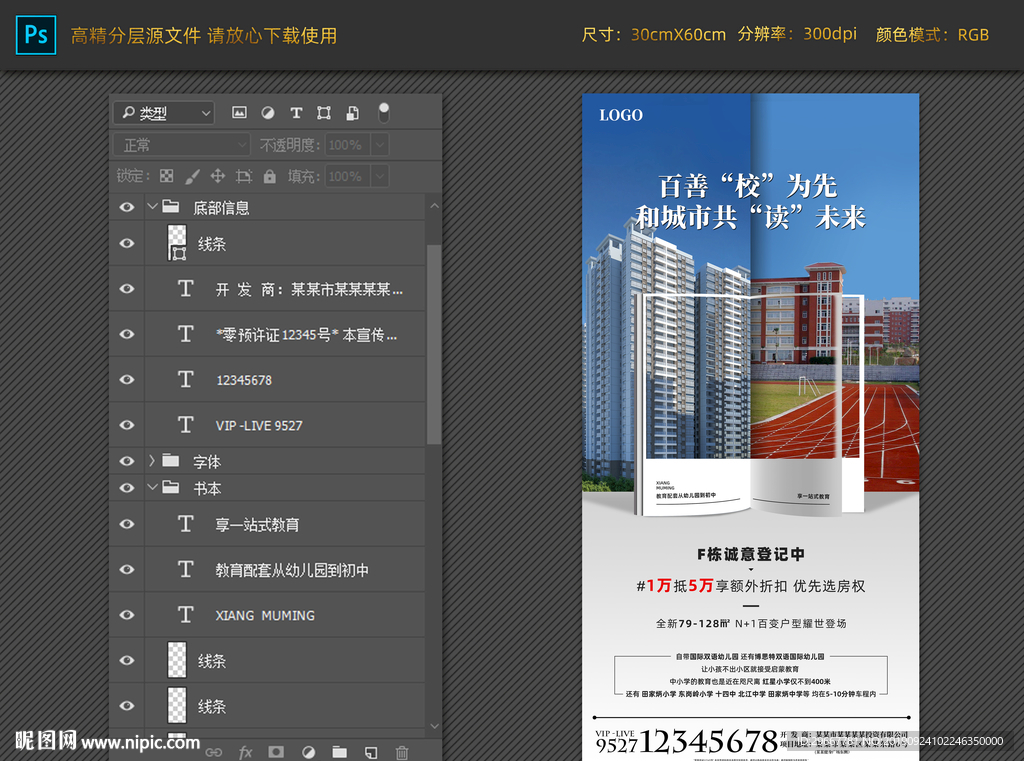Click the delete layer trash icon
This screenshot has width=1024, height=761.
[402, 752]
